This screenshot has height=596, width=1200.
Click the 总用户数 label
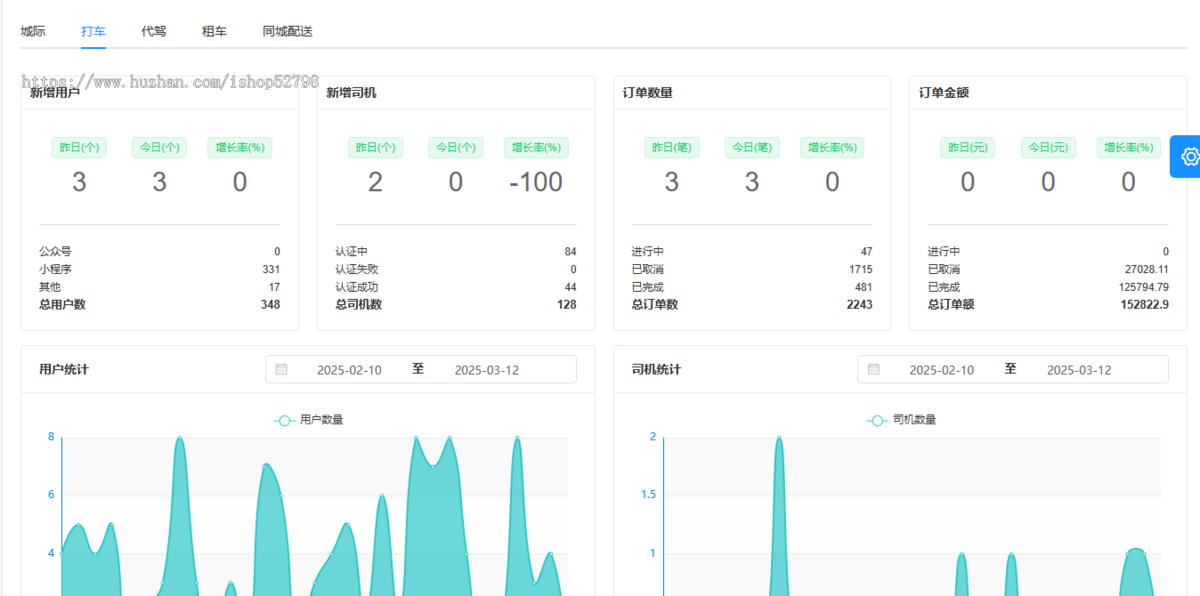click(x=62, y=305)
